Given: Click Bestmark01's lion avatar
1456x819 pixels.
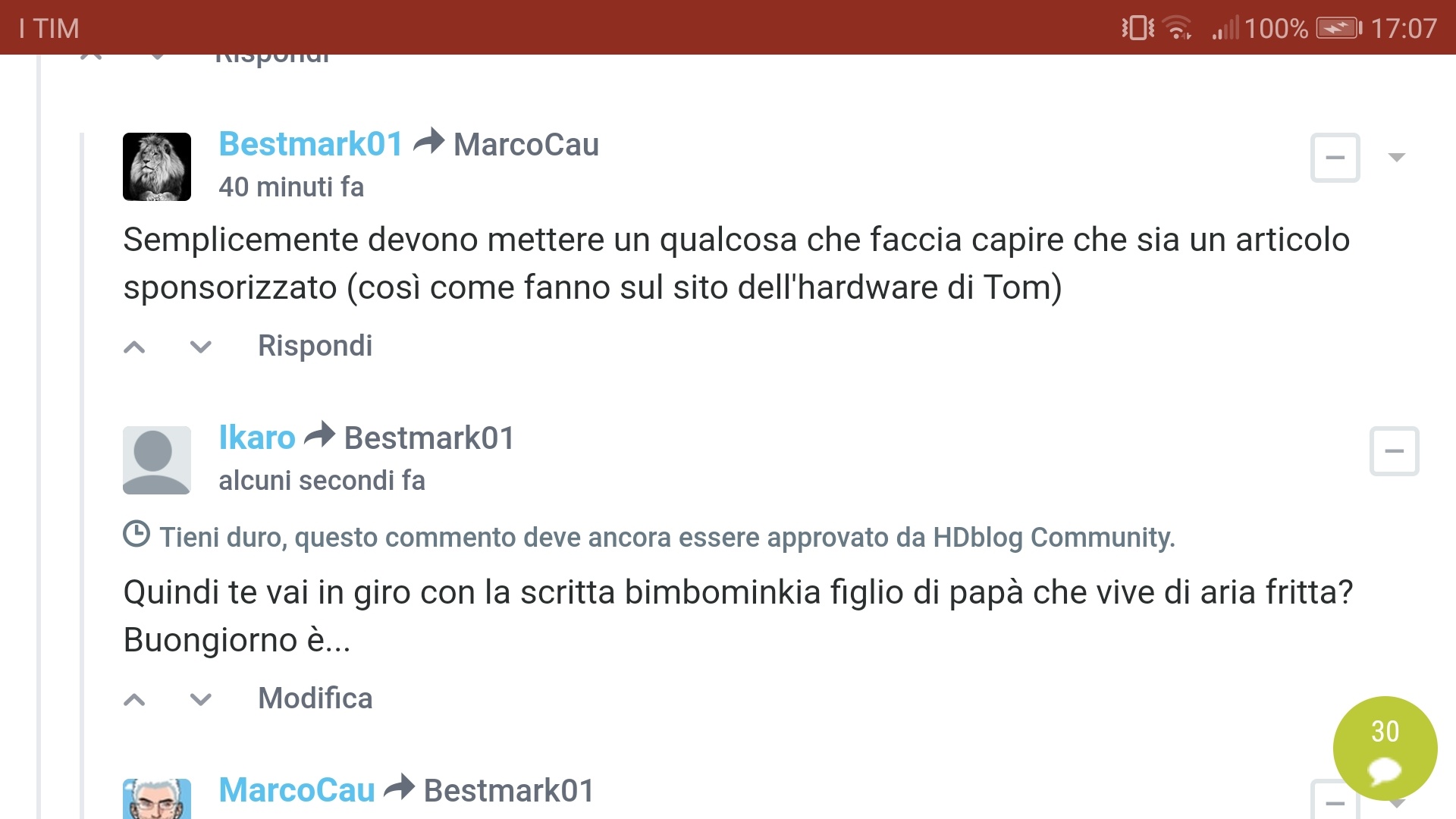Looking at the screenshot, I should (157, 167).
